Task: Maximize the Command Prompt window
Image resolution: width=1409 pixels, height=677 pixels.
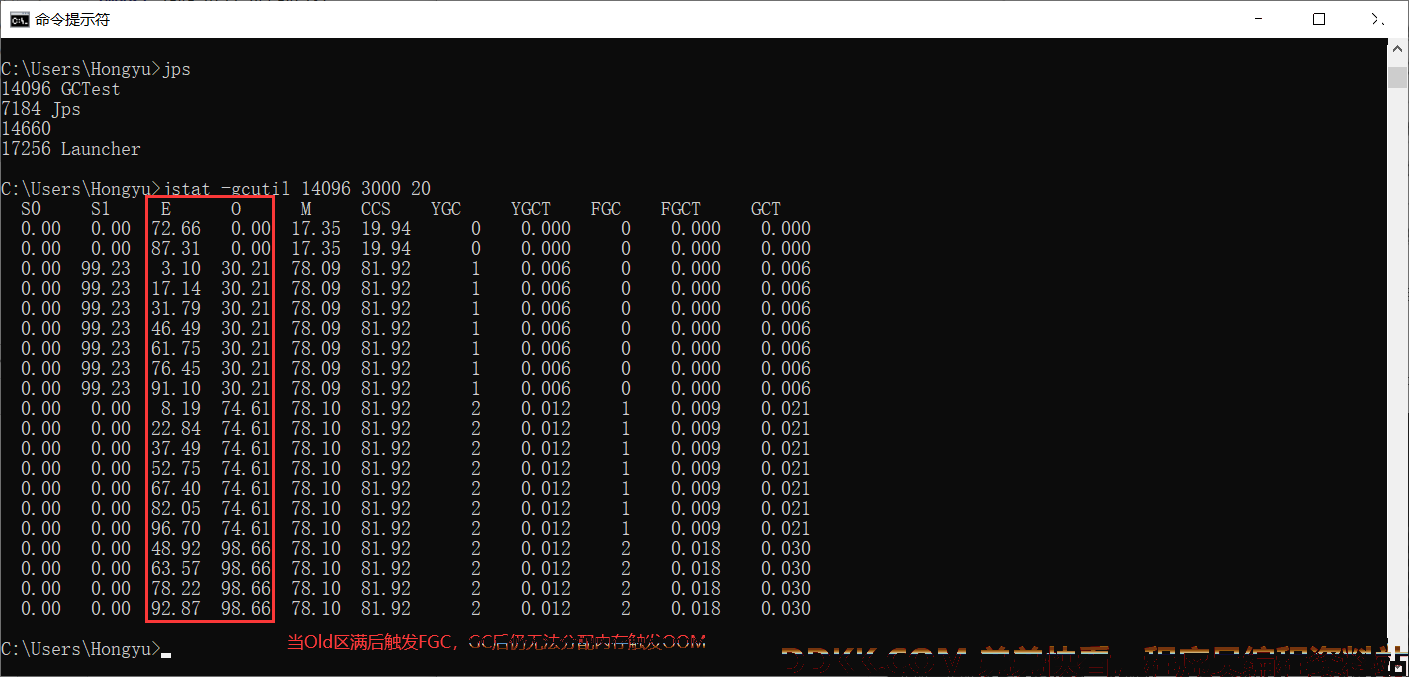Action: (x=1318, y=19)
